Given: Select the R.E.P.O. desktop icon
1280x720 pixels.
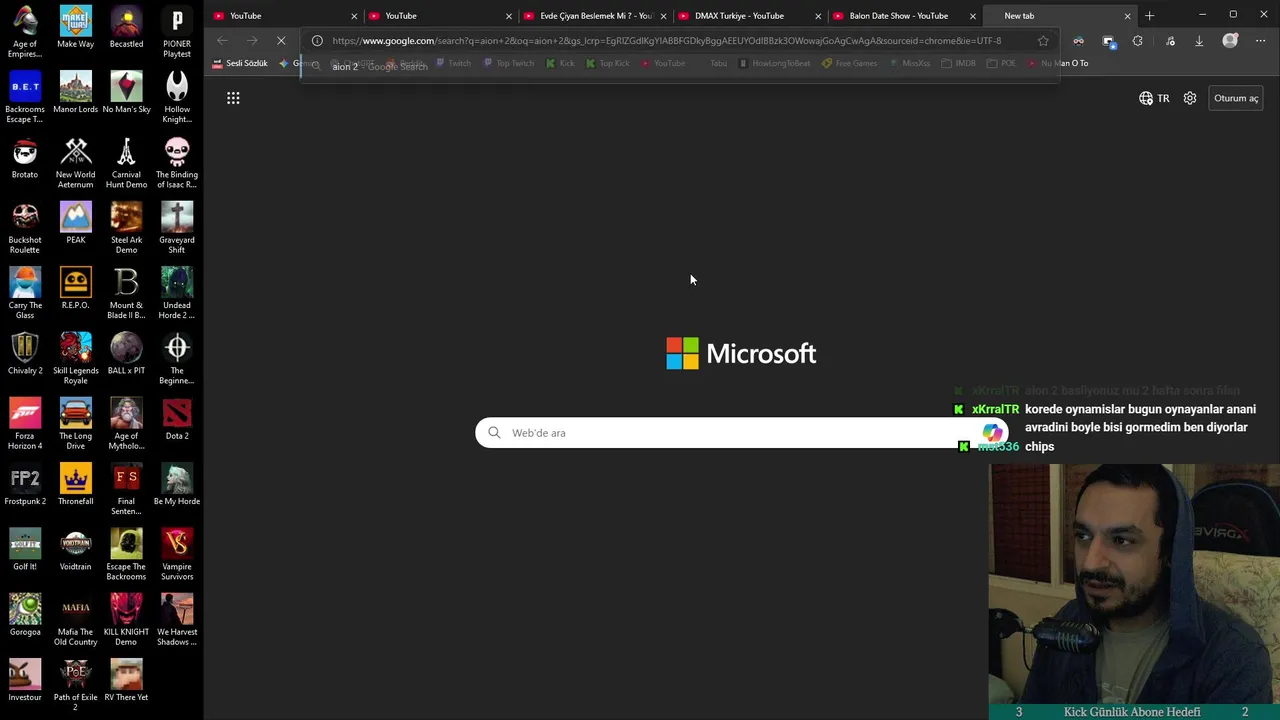Looking at the screenshot, I should click(75, 288).
